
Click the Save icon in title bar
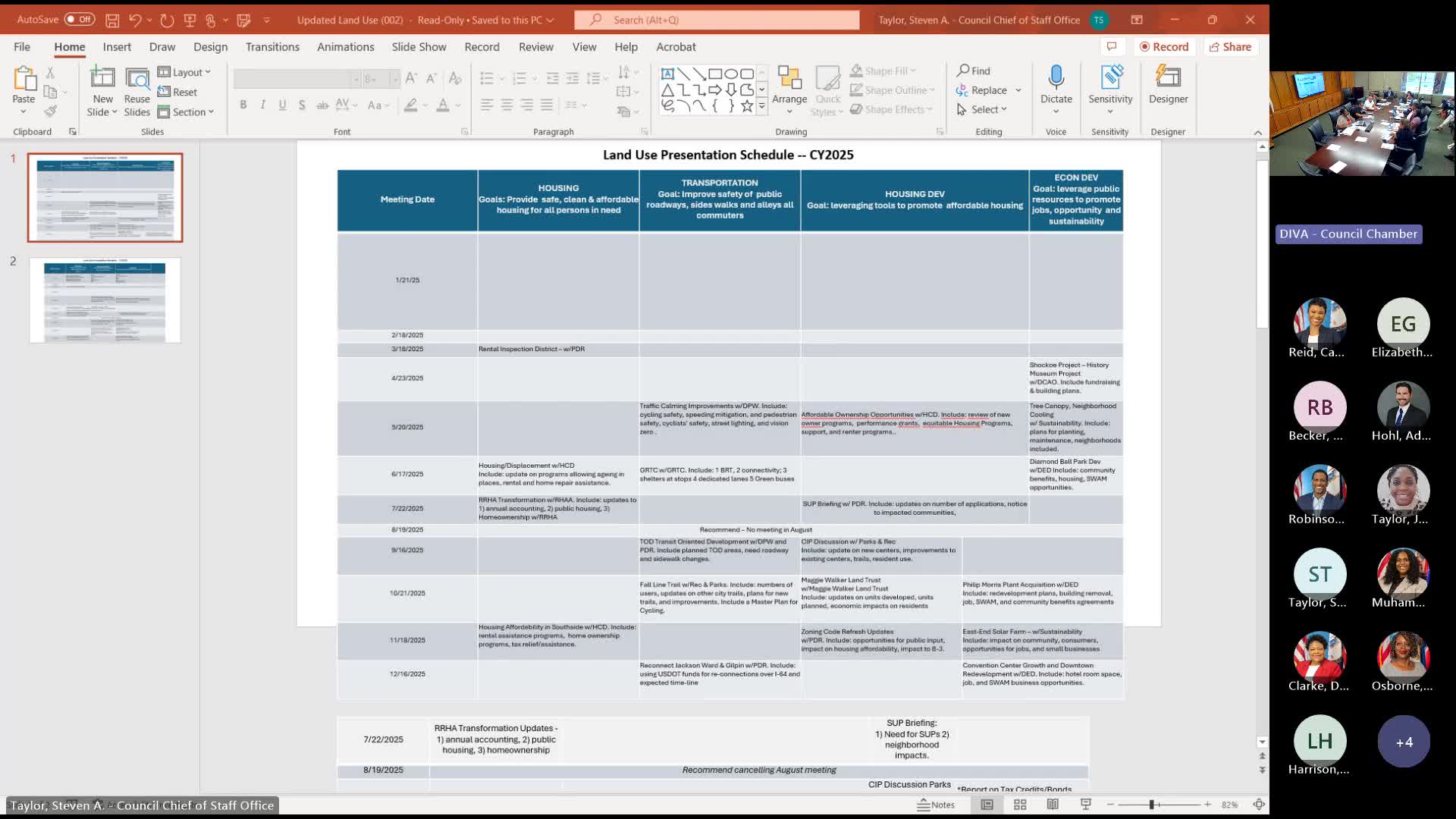(x=111, y=20)
